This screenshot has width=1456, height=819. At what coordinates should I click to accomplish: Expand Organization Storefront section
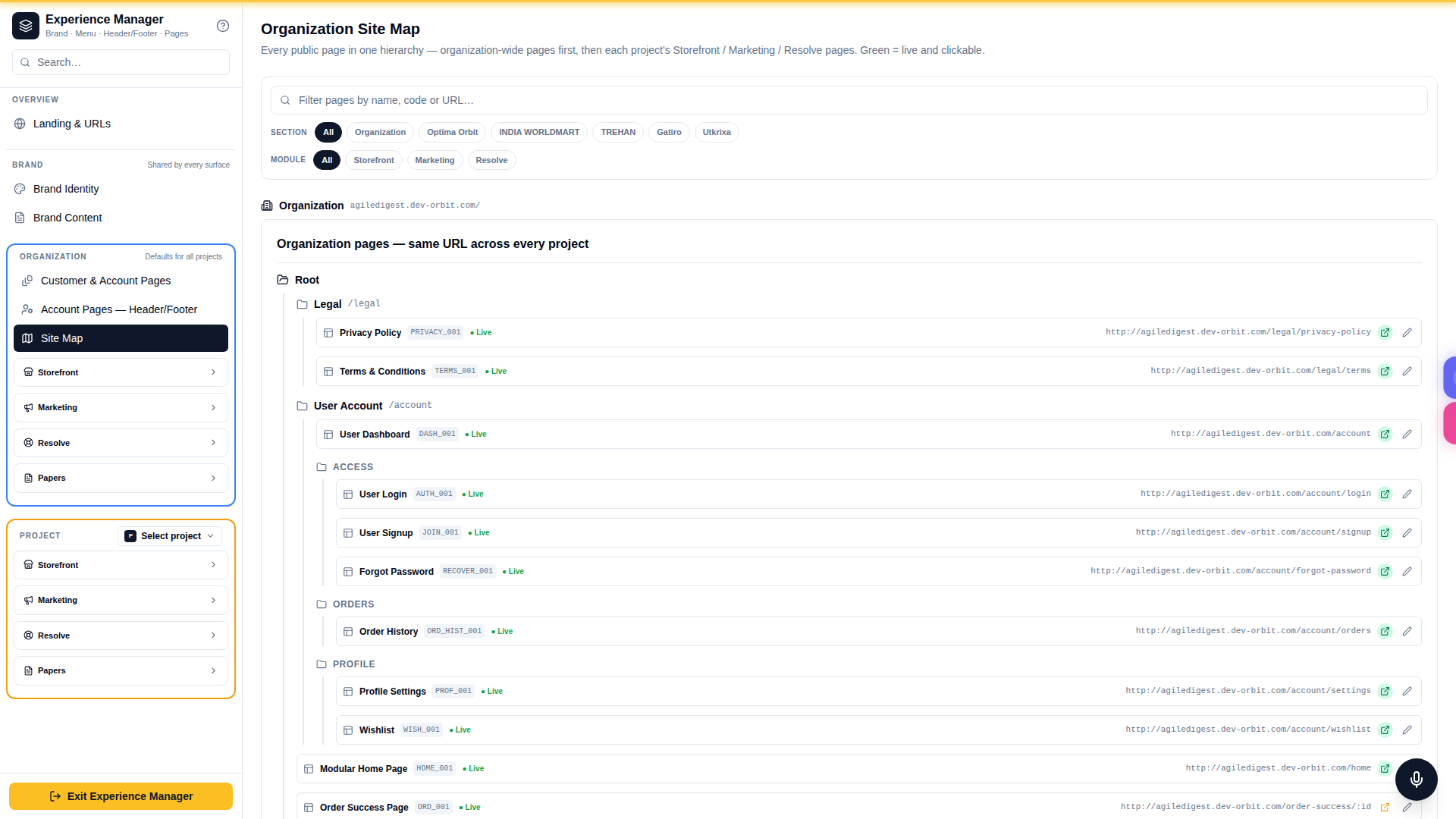[x=121, y=372]
